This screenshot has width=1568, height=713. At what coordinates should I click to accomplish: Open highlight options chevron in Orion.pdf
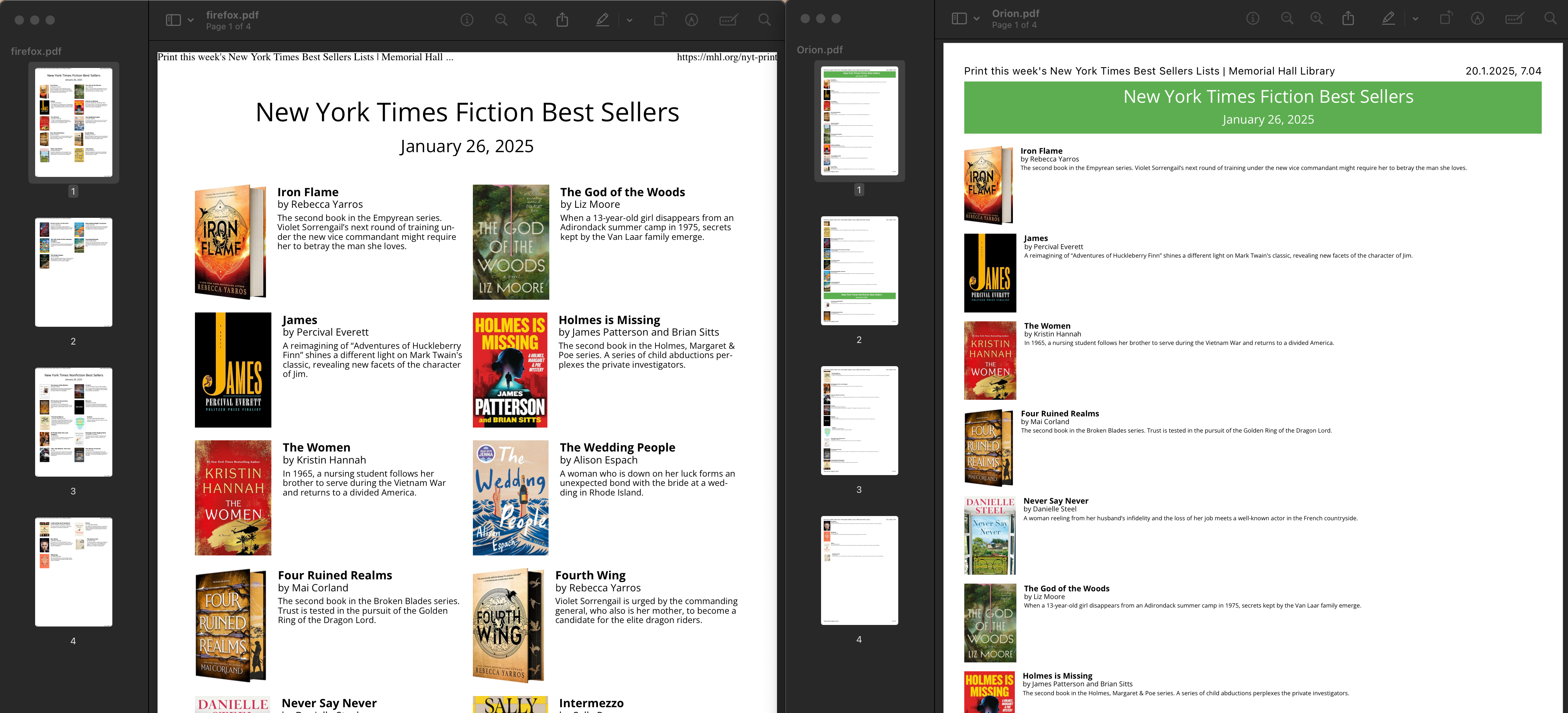1415,19
